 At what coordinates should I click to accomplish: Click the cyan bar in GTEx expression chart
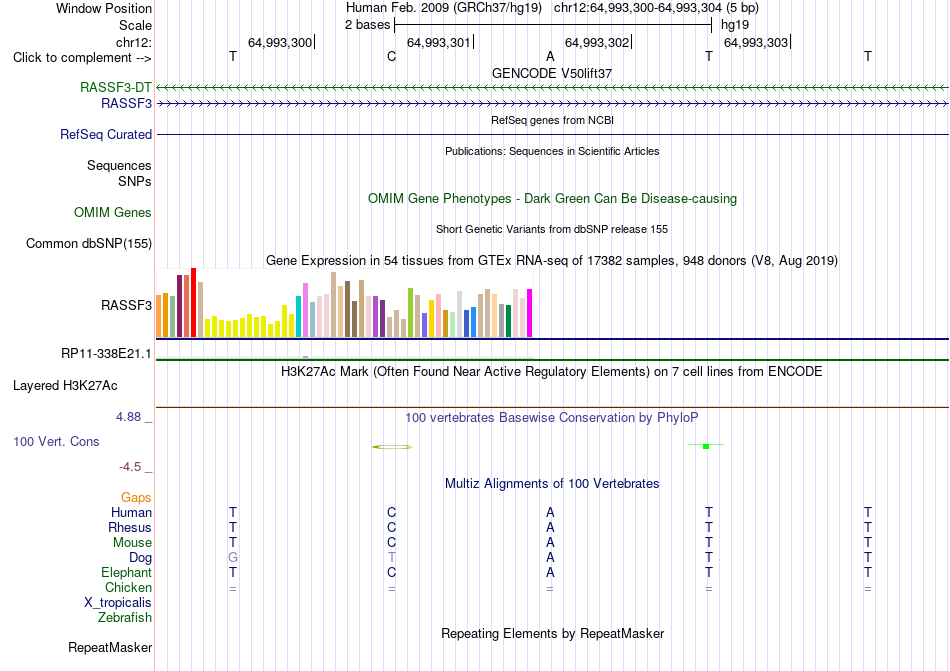tap(298, 316)
